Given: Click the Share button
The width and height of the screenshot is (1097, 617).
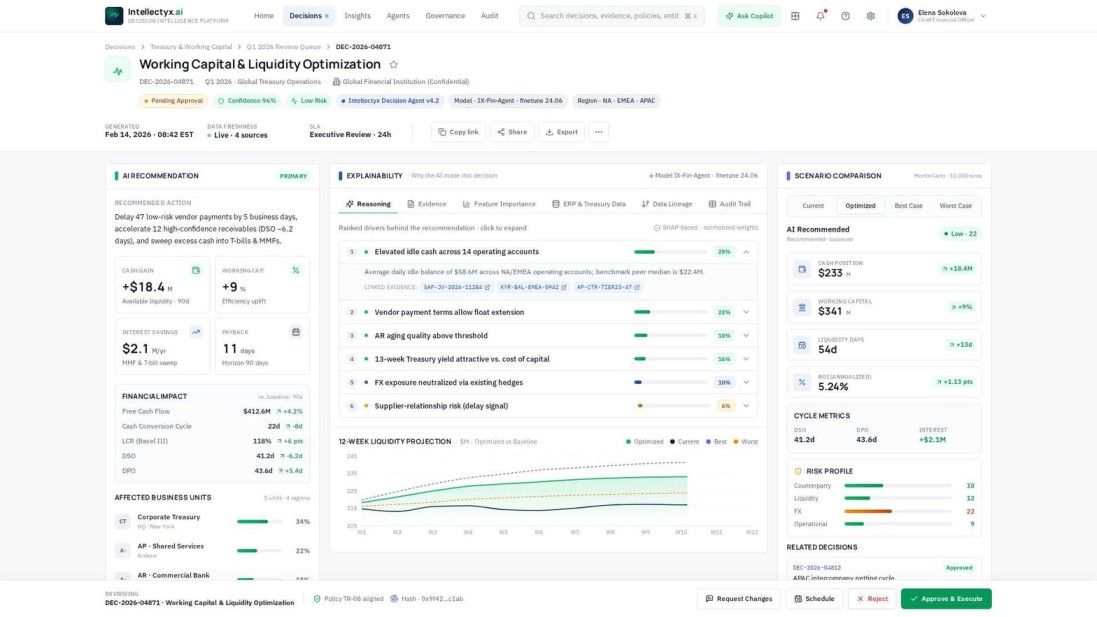Looking at the screenshot, I should [x=512, y=132].
